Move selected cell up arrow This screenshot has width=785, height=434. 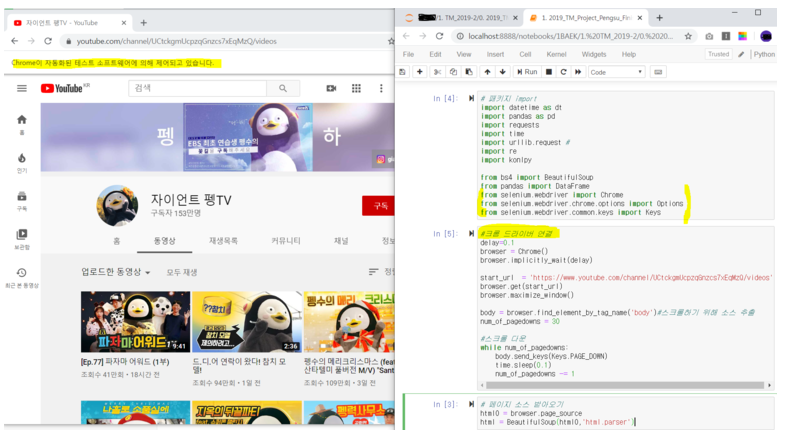tap(487, 72)
